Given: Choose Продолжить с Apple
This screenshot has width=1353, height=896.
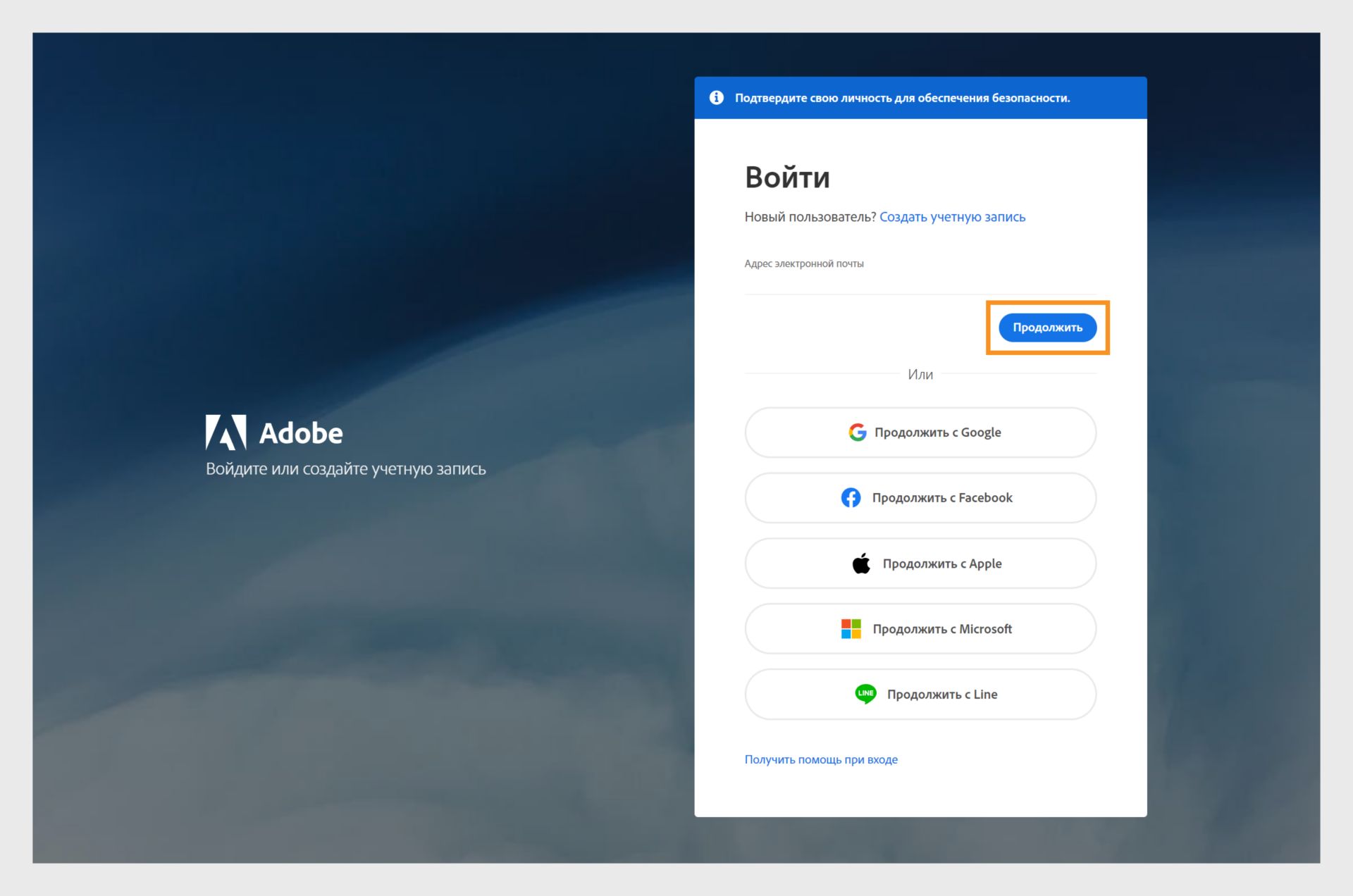Looking at the screenshot, I should [x=920, y=564].
